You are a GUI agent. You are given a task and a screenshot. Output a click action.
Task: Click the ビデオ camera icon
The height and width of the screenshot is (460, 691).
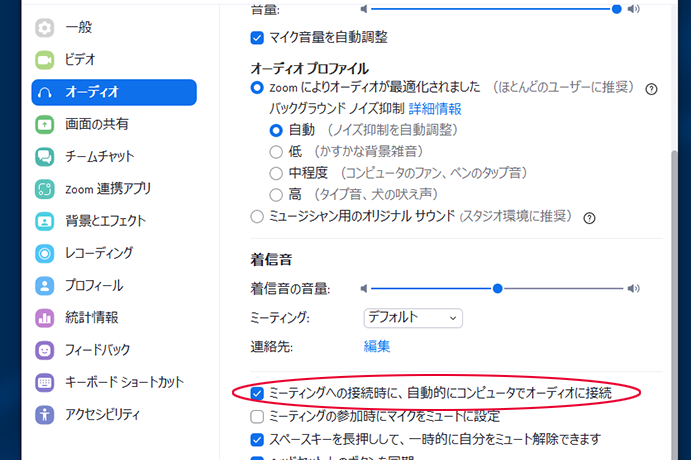(45, 60)
